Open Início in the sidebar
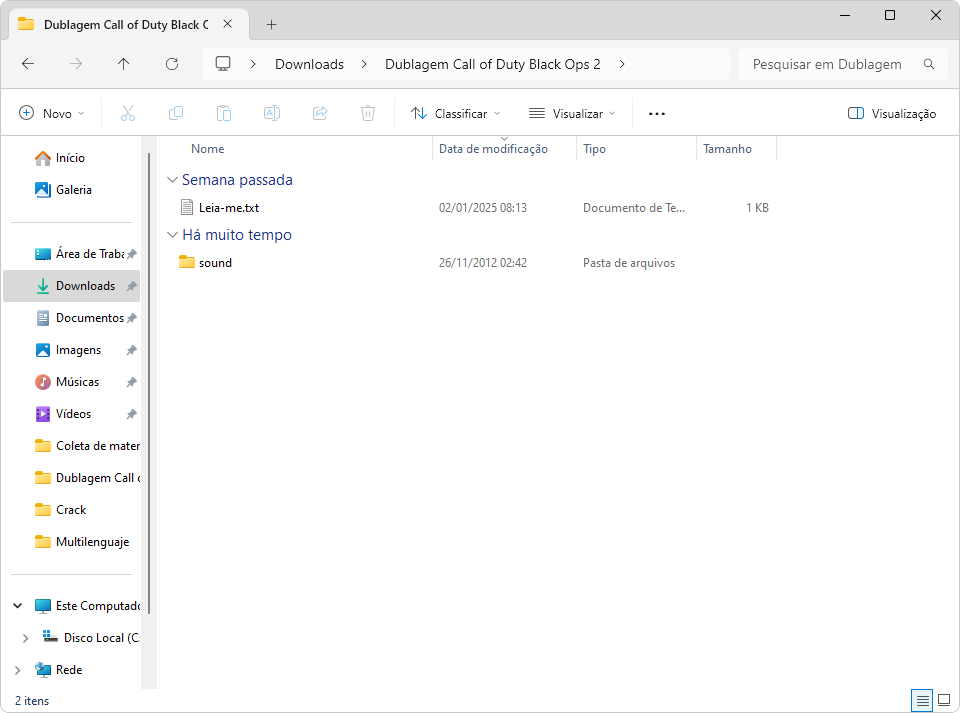Image resolution: width=960 pixels, height=713 pixels. coord(60,158)
